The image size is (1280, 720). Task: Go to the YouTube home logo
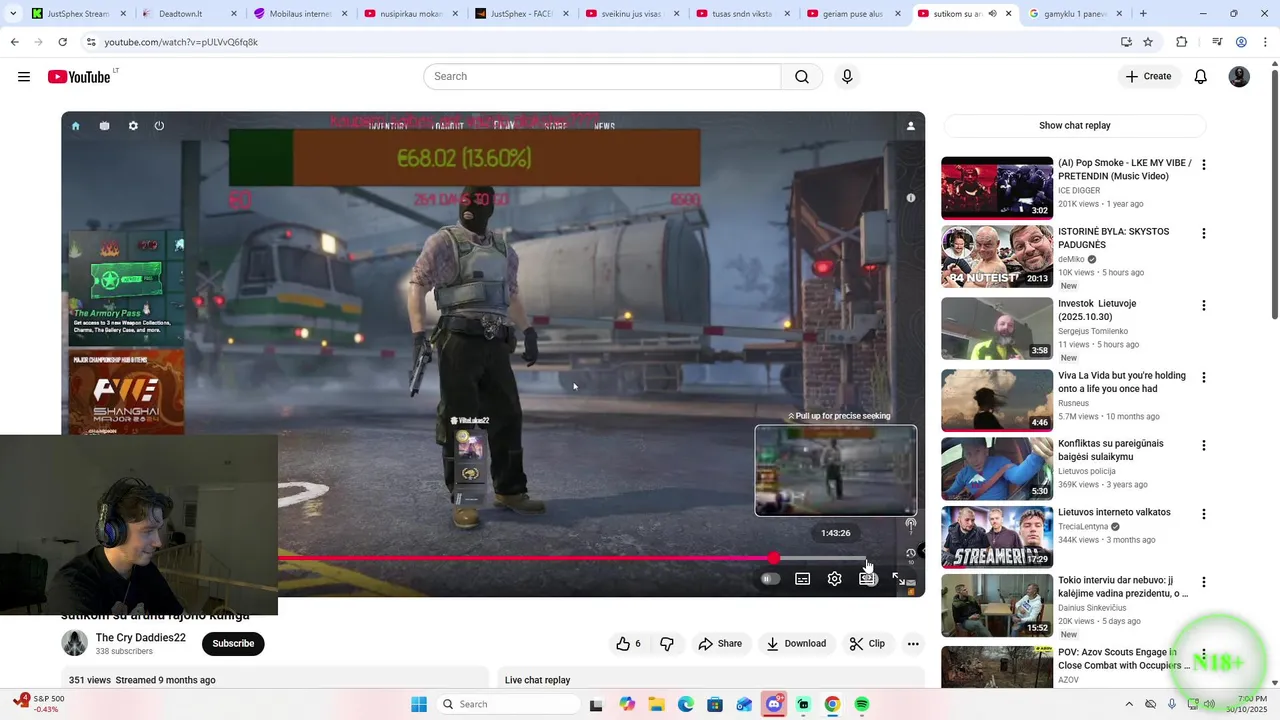tap(80, 77)
